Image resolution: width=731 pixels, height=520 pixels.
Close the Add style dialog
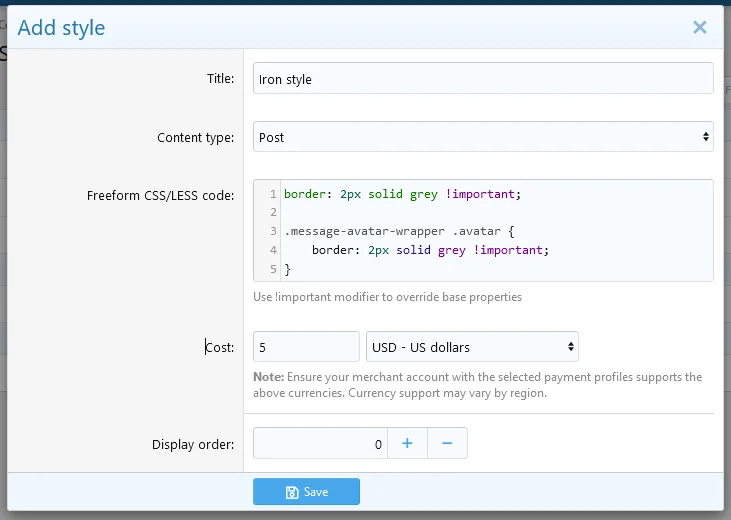[699, 28]
